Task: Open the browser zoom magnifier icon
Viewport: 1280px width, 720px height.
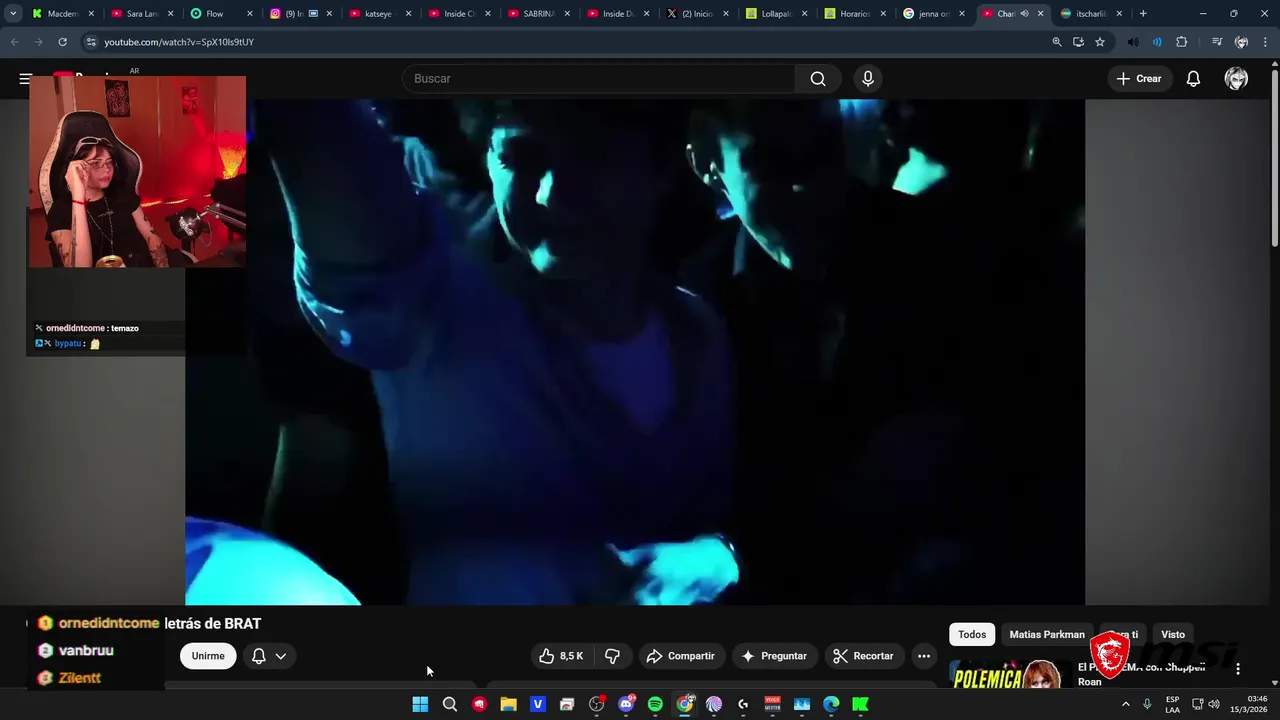Action: coord(1057,42)
